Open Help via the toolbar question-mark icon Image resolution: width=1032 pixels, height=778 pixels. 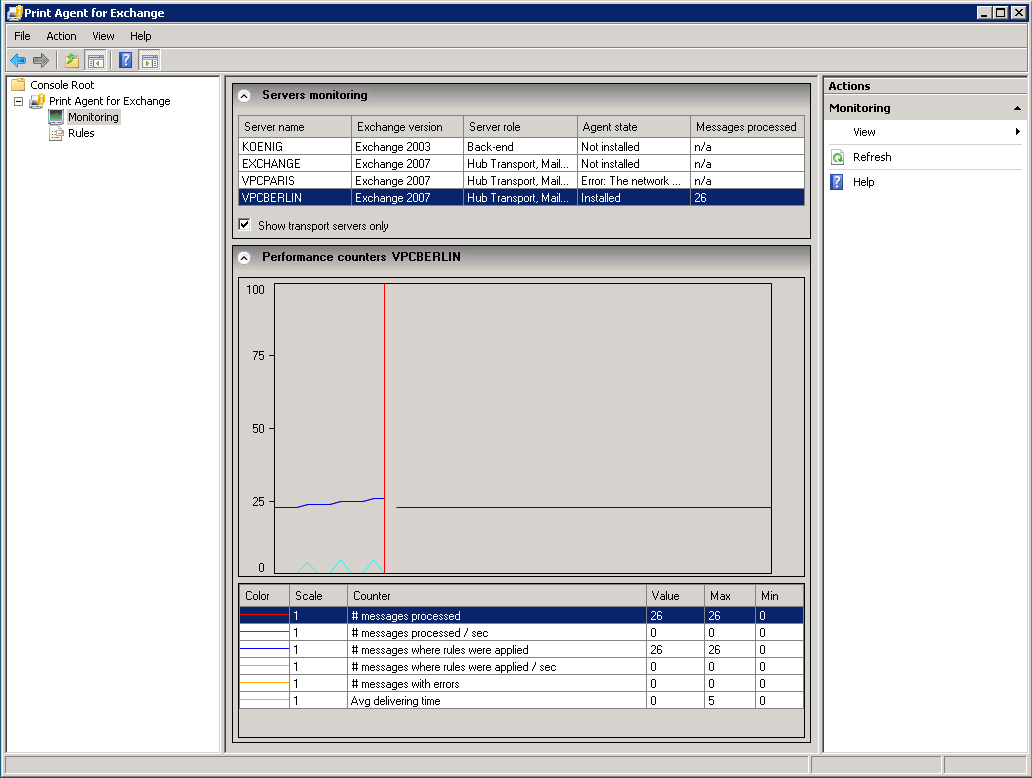pos(125,61)
